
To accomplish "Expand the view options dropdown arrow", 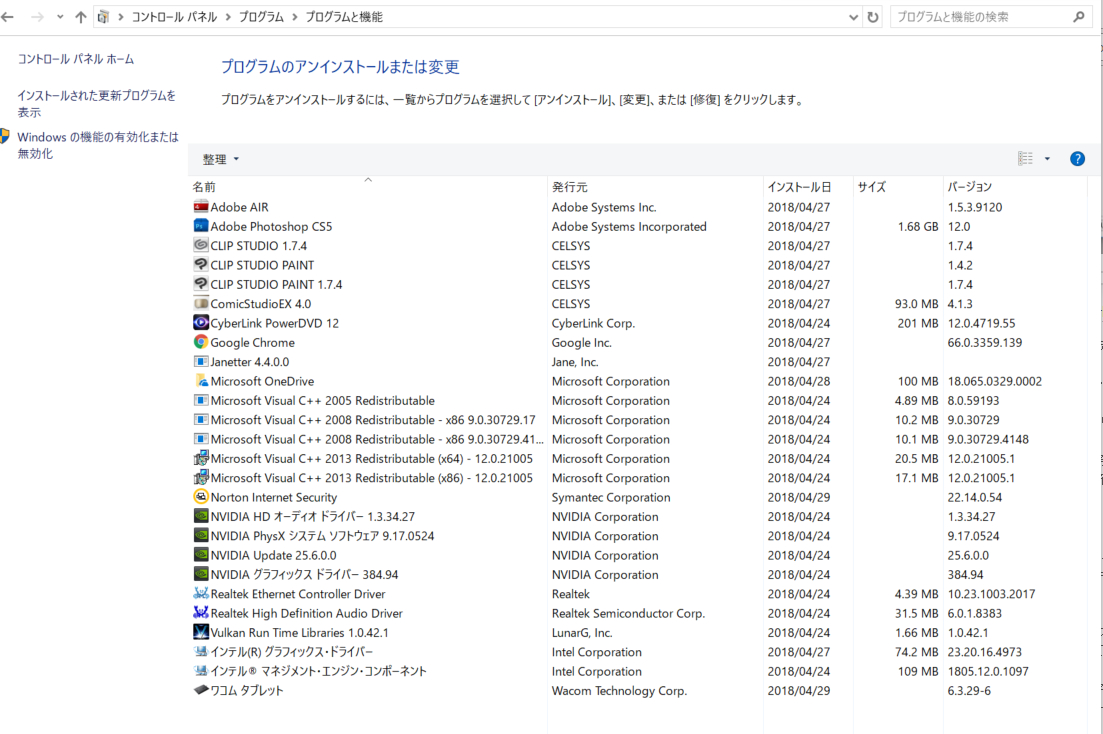I will click(x=1047, y=159).
